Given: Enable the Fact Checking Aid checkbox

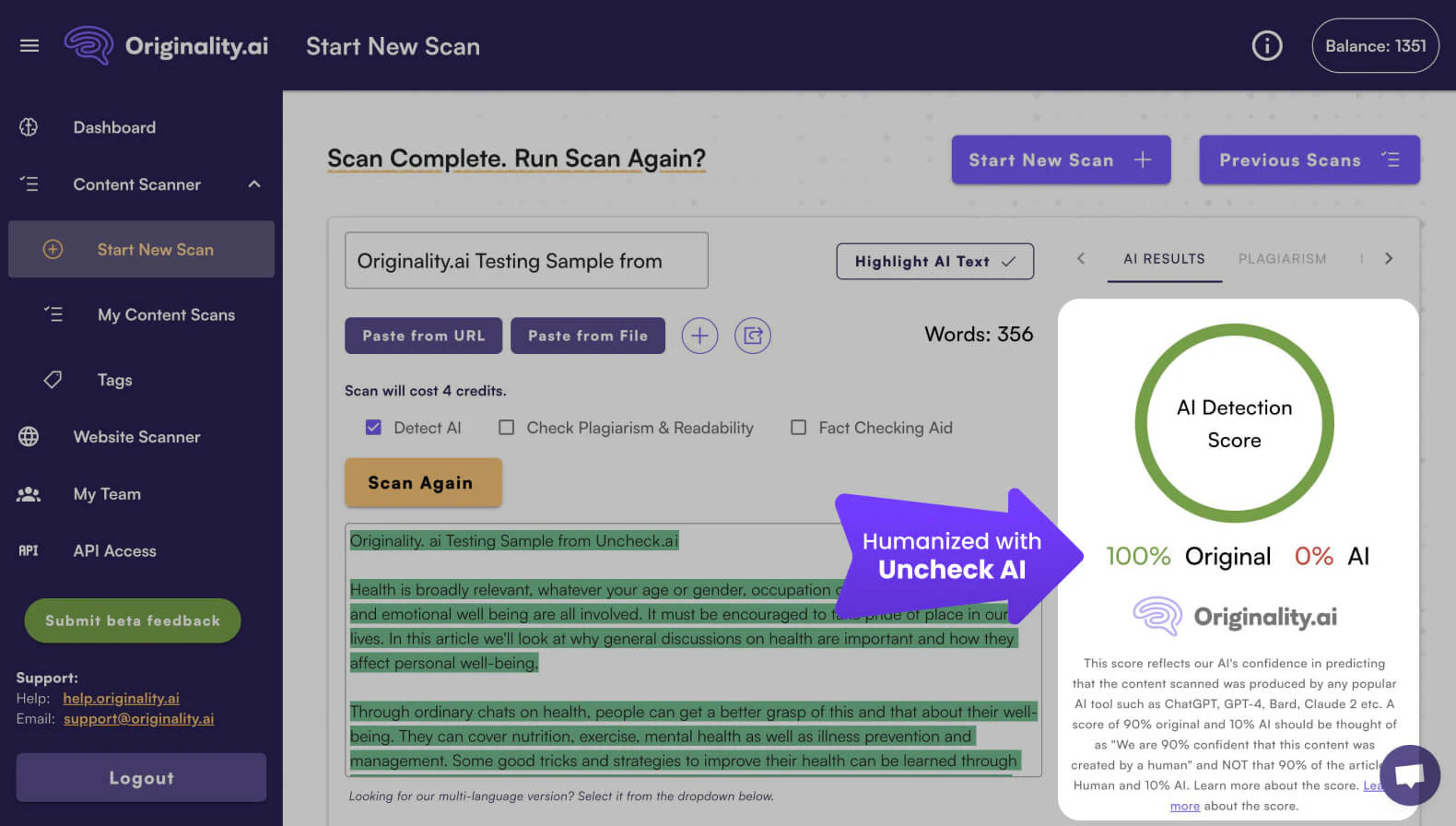Looking at the screenshot, I should coord(798,427).
